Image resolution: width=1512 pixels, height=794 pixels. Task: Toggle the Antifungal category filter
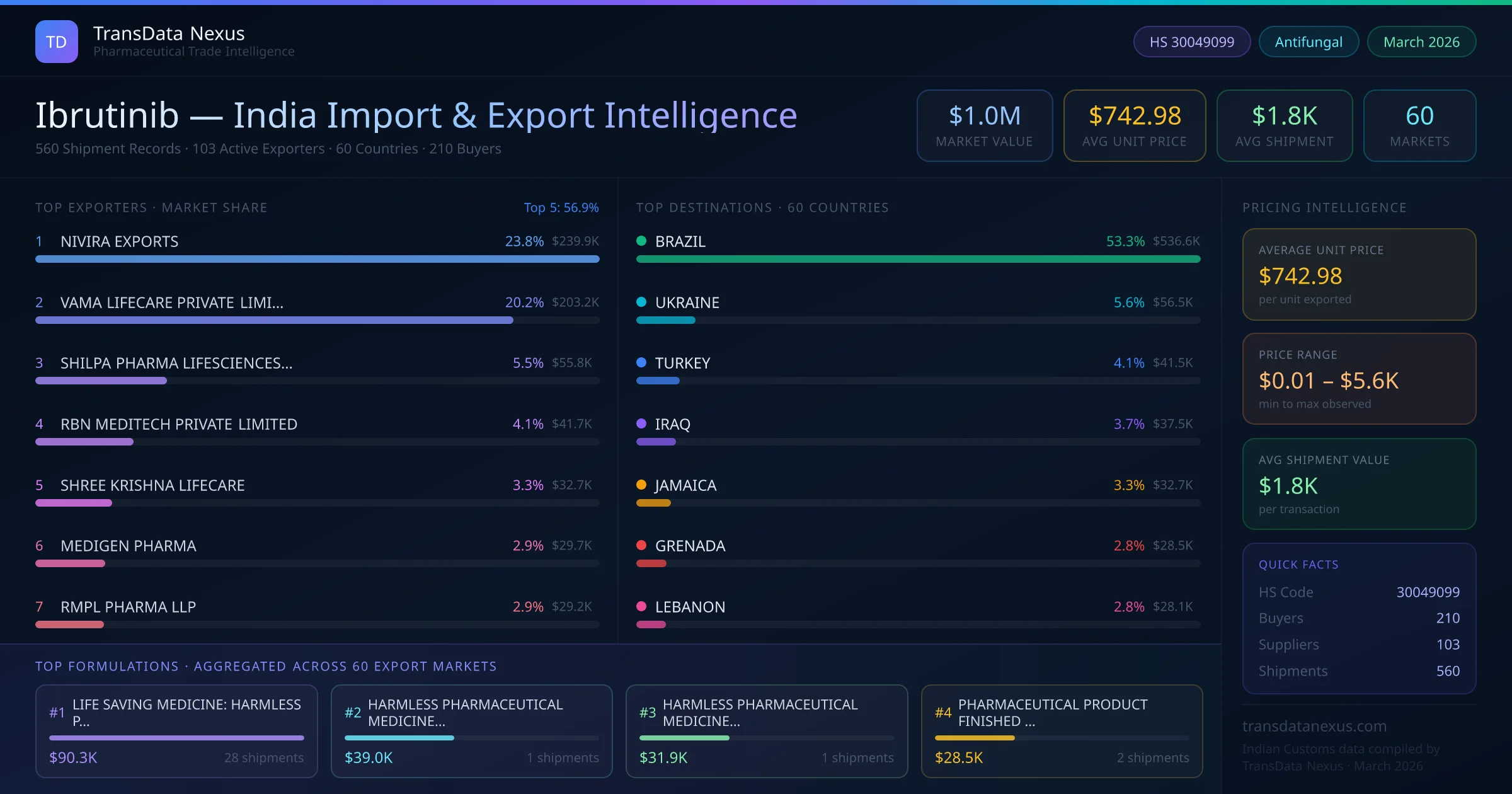[x=1309, y=41]
